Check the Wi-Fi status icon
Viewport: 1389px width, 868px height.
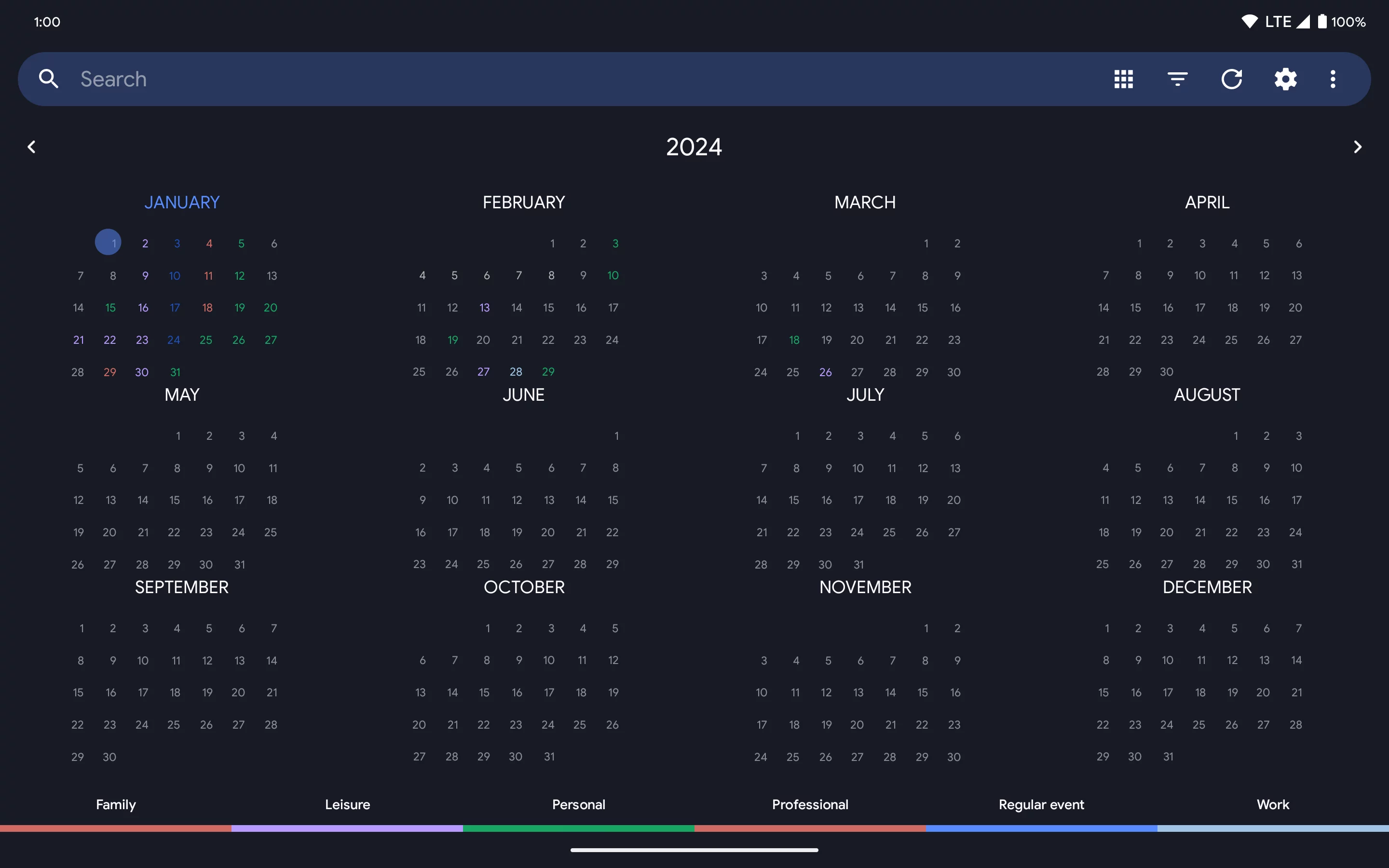coord(1250,21)
